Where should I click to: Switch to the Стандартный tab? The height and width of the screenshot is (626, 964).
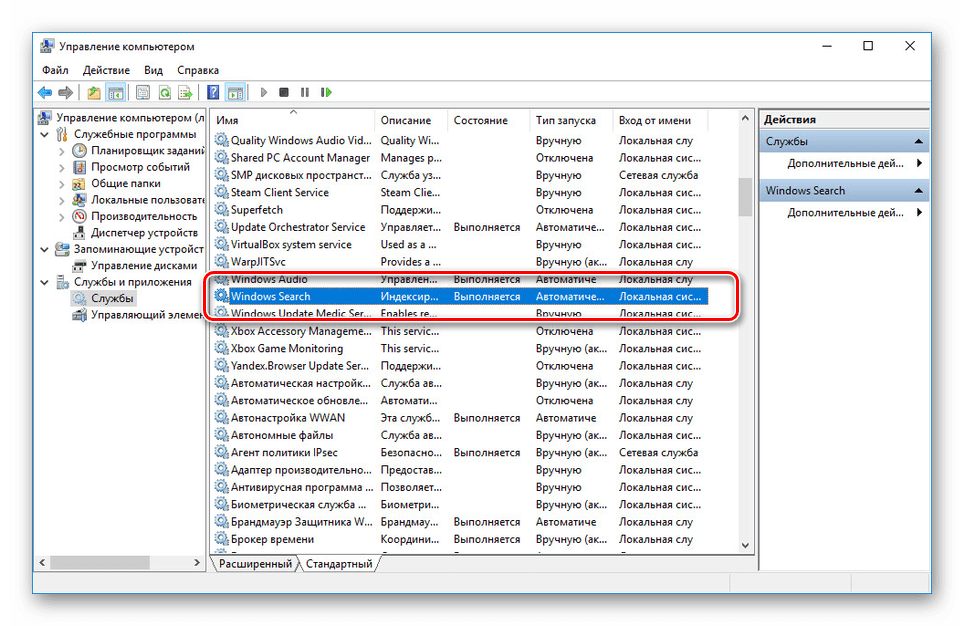click(339, 564)
